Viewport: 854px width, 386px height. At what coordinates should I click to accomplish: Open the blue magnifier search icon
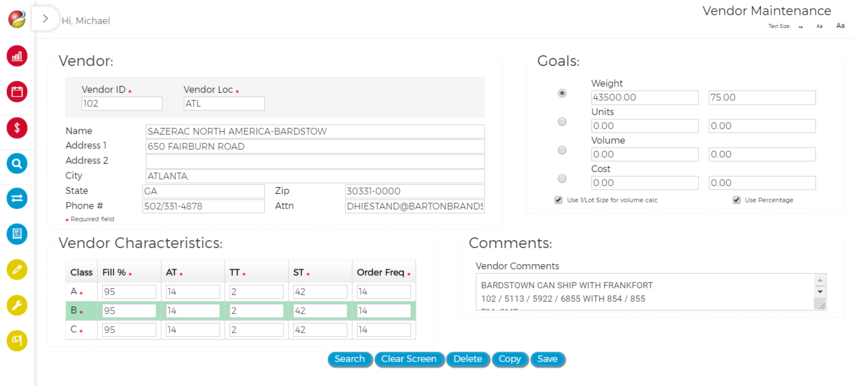17,163
